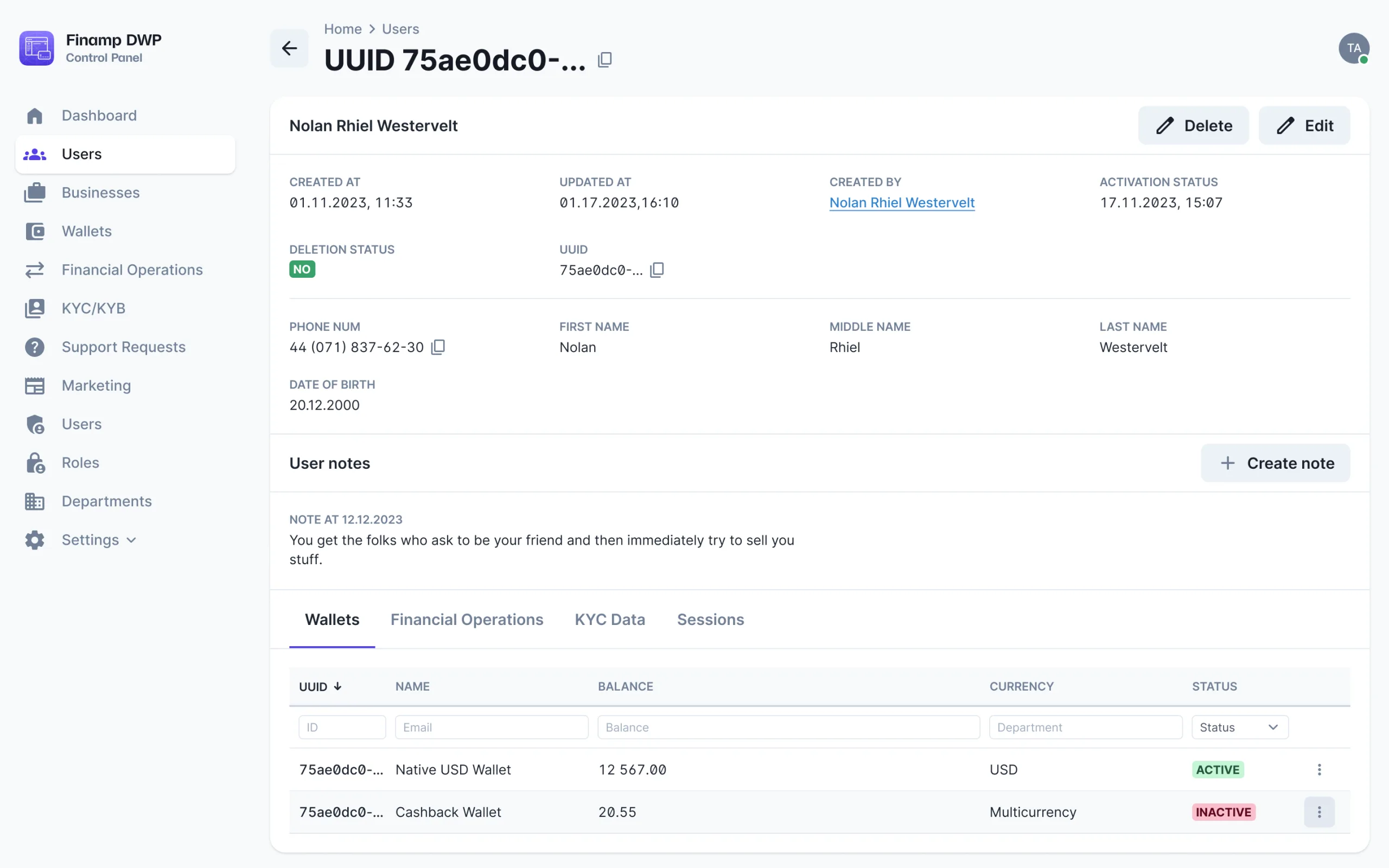Copy the phone number 44 (071) 837-62-30
Screen dimensions: 1389x868
click(438, 347)
